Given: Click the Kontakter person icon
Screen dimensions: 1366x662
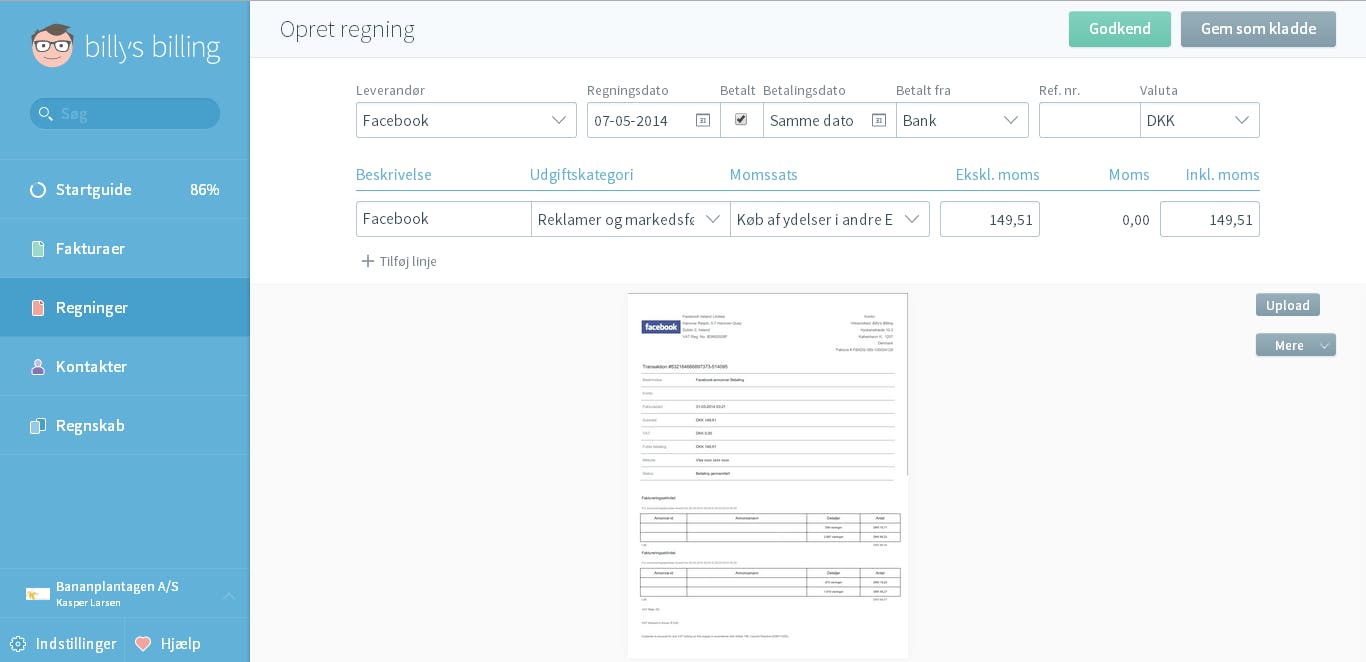Looking at the screenshot, I should [38, 367].
